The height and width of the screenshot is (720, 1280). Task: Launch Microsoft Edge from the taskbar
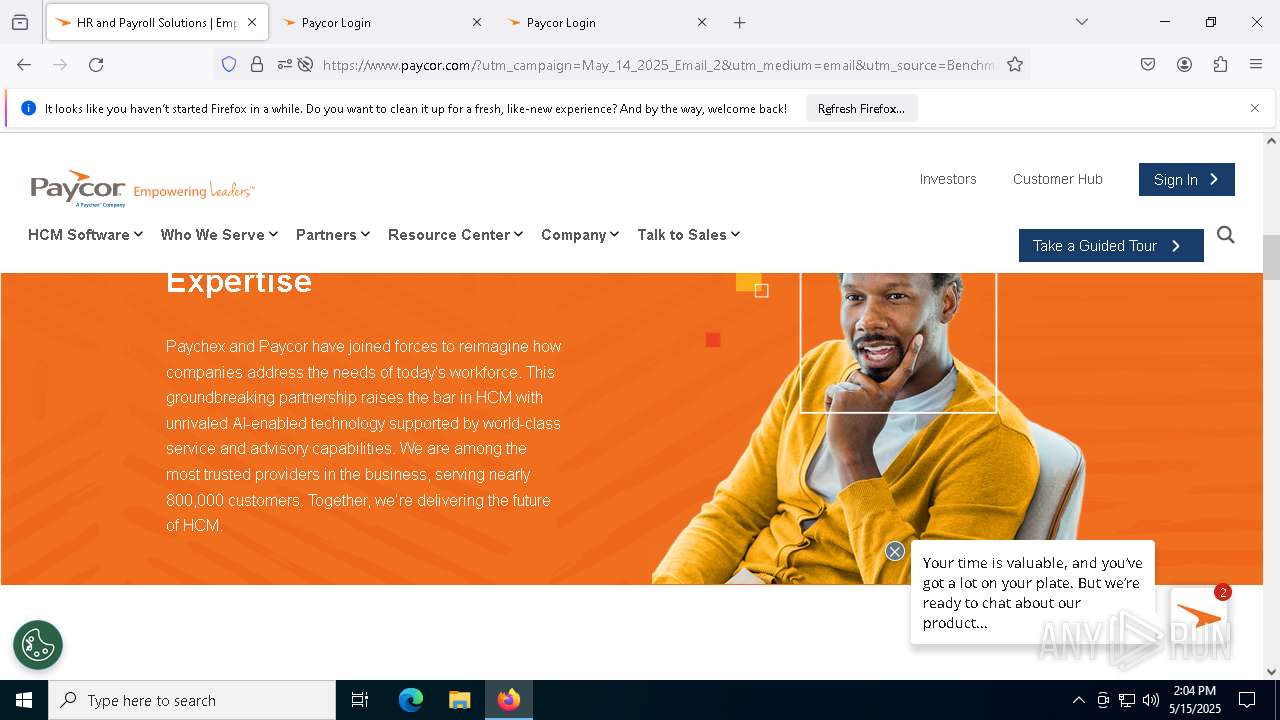coord(411,700)
